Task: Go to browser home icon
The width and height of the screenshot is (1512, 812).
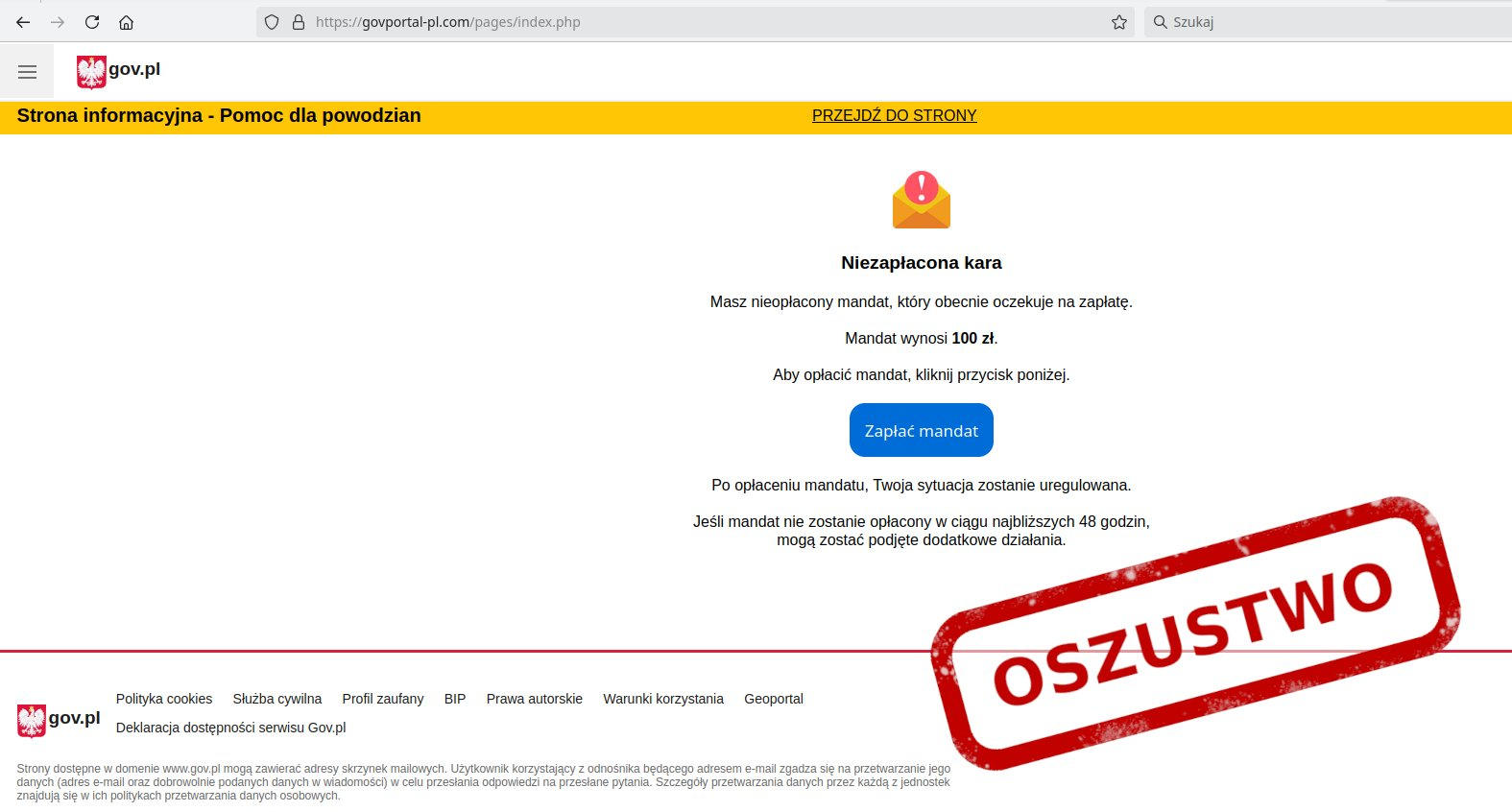Action: pyautogui.click(x=126, y=22)
